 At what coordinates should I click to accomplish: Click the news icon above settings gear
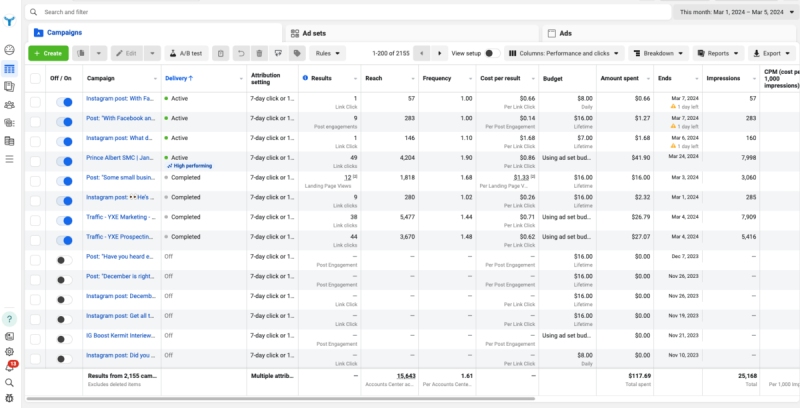pos(9,336)
